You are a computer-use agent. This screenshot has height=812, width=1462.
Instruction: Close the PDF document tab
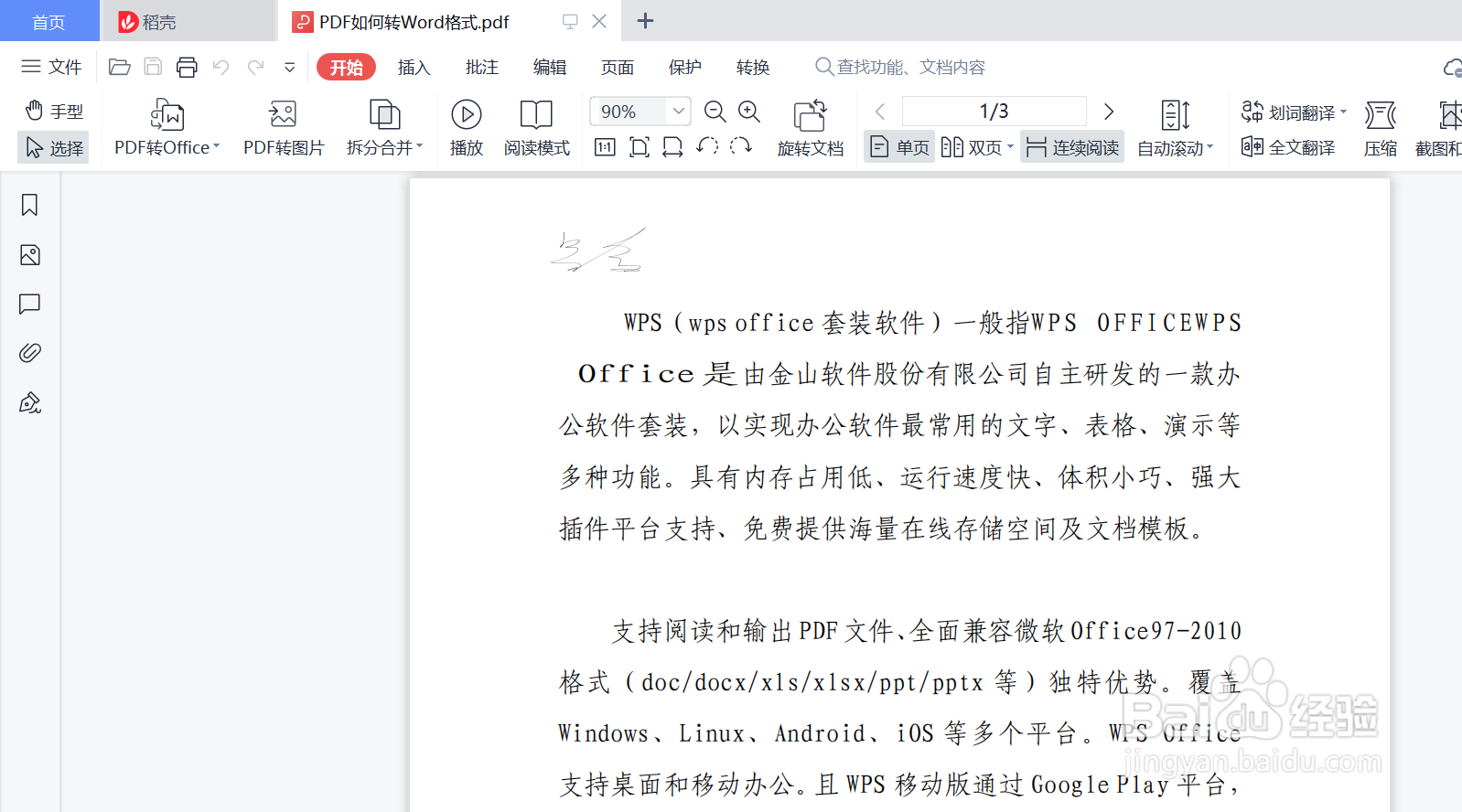(599, 21)
